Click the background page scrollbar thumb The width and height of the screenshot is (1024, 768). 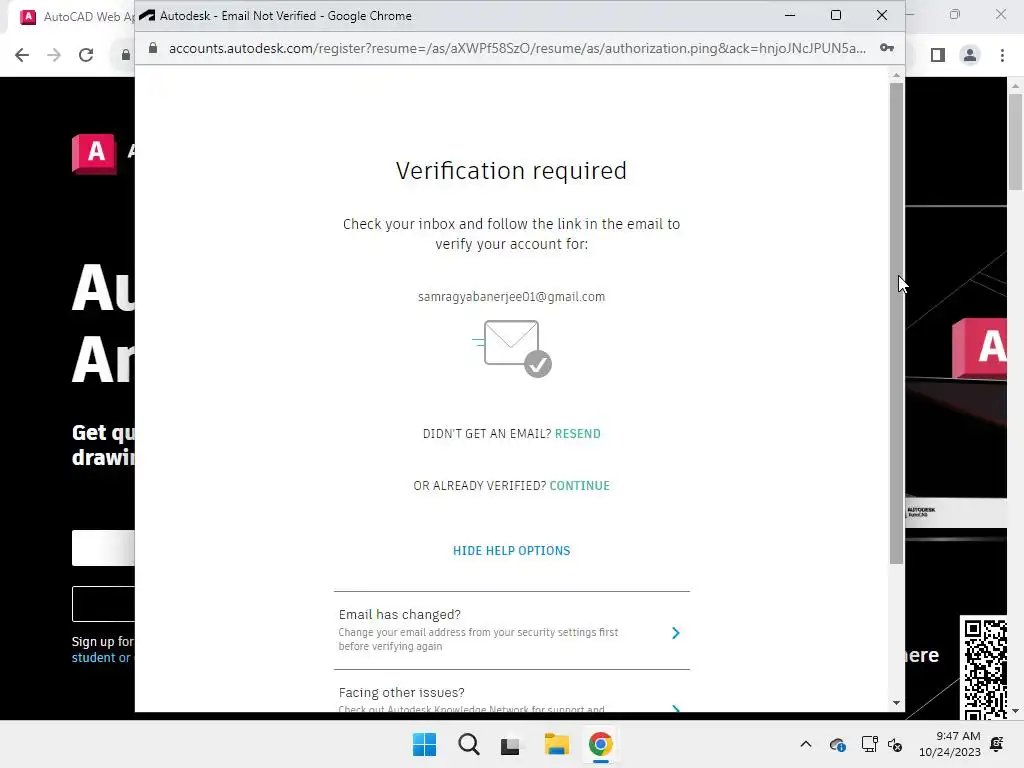[1015, 142]
